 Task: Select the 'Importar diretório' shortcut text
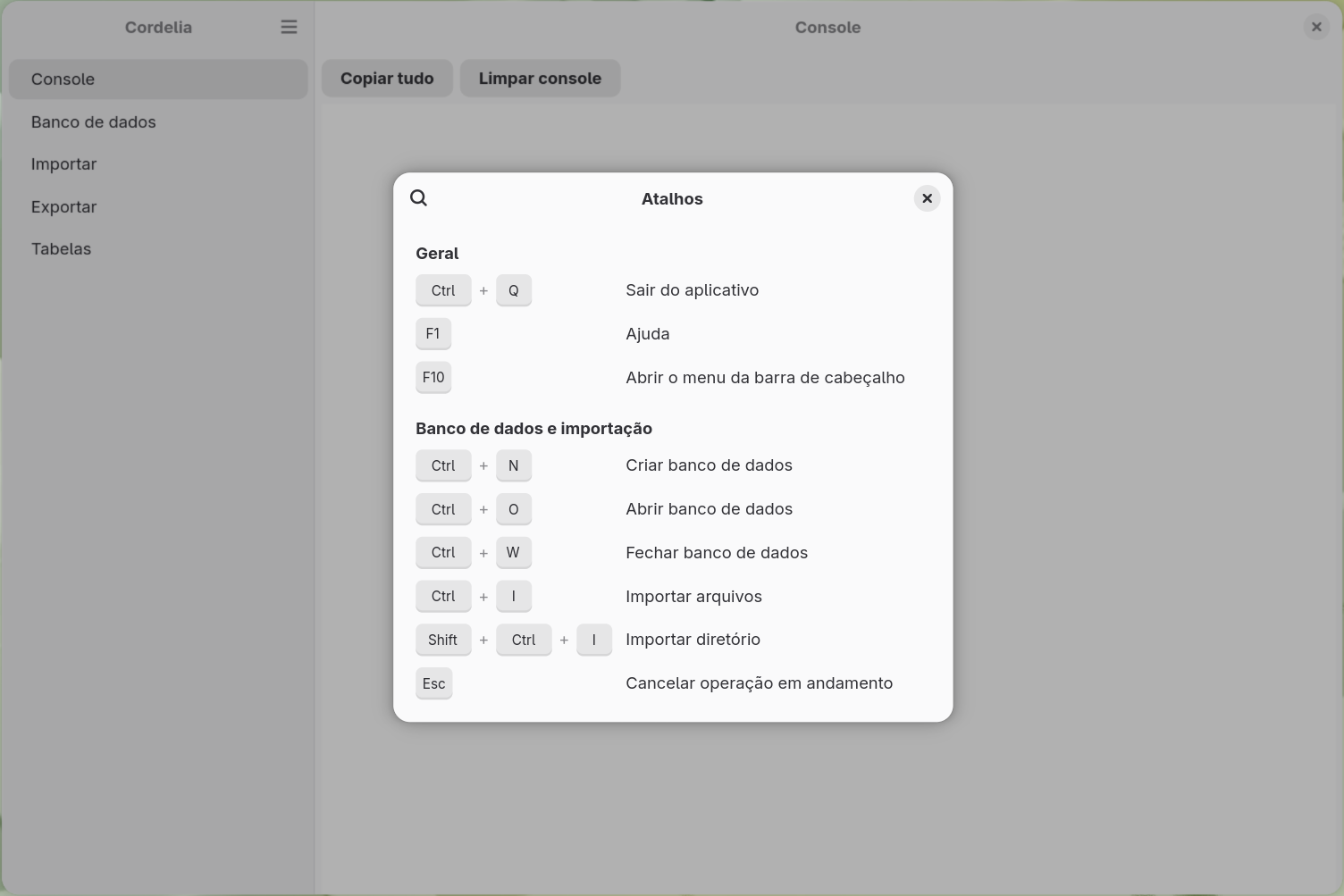point(693,640)
